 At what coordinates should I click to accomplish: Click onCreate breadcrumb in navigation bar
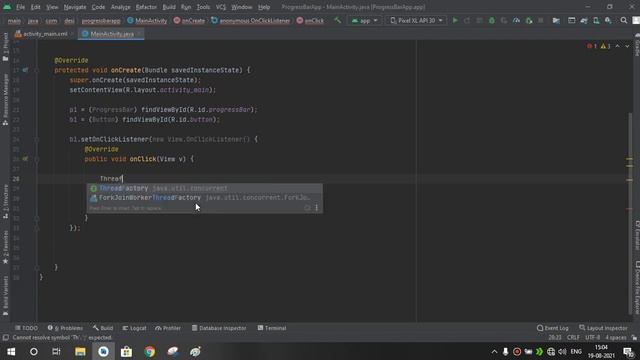click(189, 20)
